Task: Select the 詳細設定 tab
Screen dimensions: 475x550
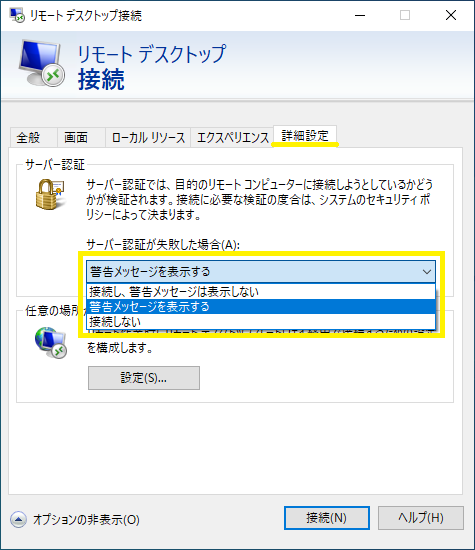Action: click(x=305, y=136)
